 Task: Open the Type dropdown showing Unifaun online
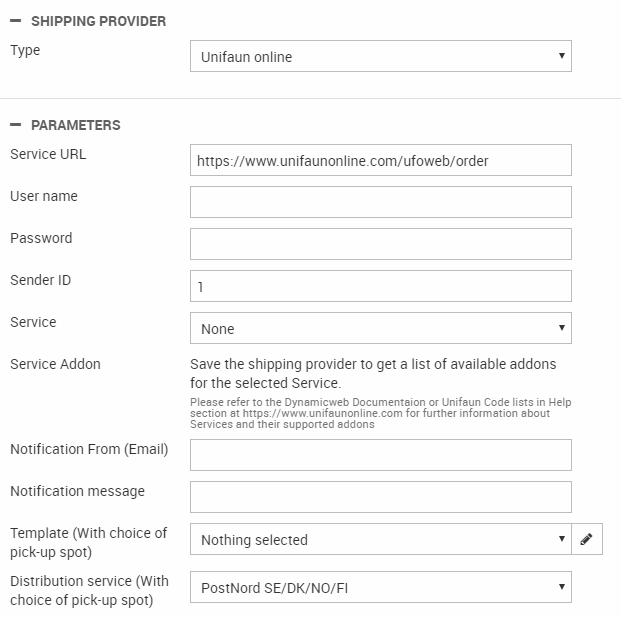pos(380,57)
